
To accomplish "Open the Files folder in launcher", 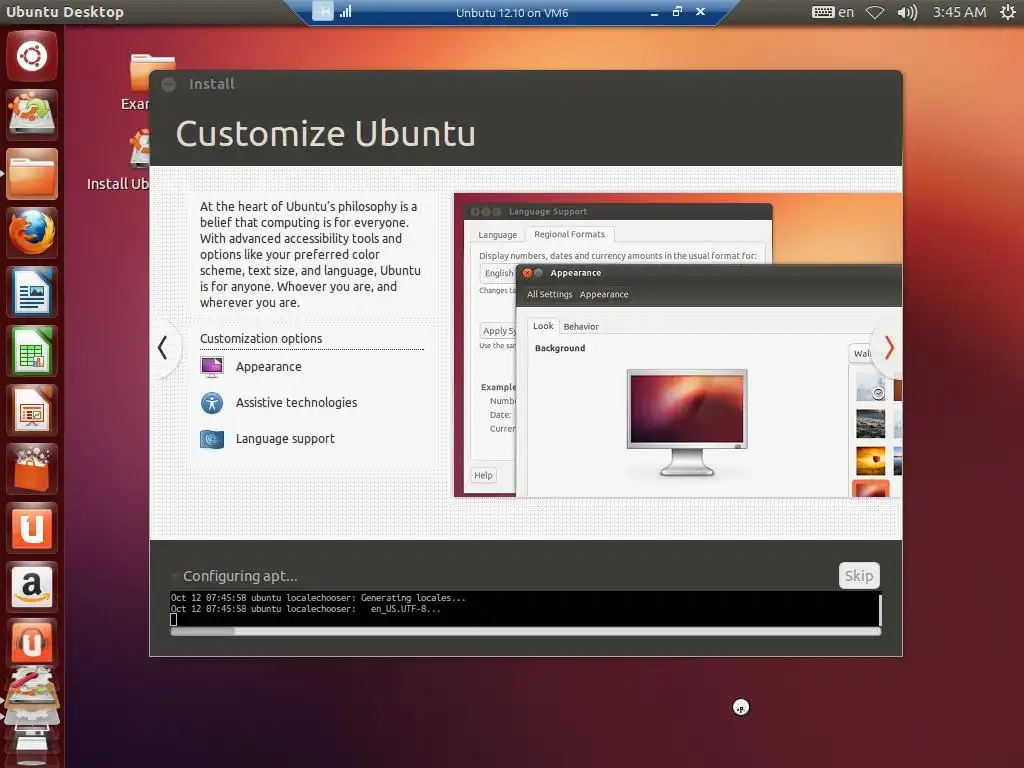I will (31, 174).
